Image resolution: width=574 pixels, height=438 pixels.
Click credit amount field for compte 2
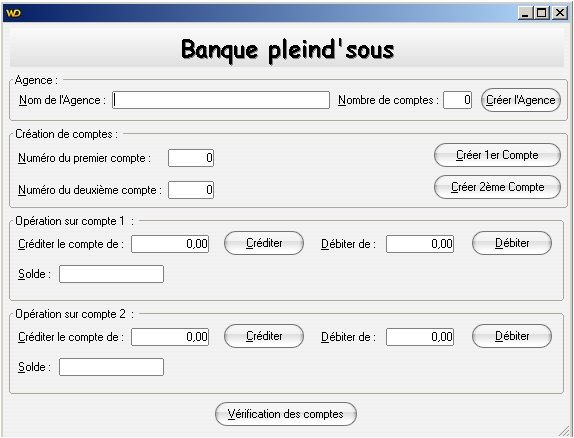[170, 337]
